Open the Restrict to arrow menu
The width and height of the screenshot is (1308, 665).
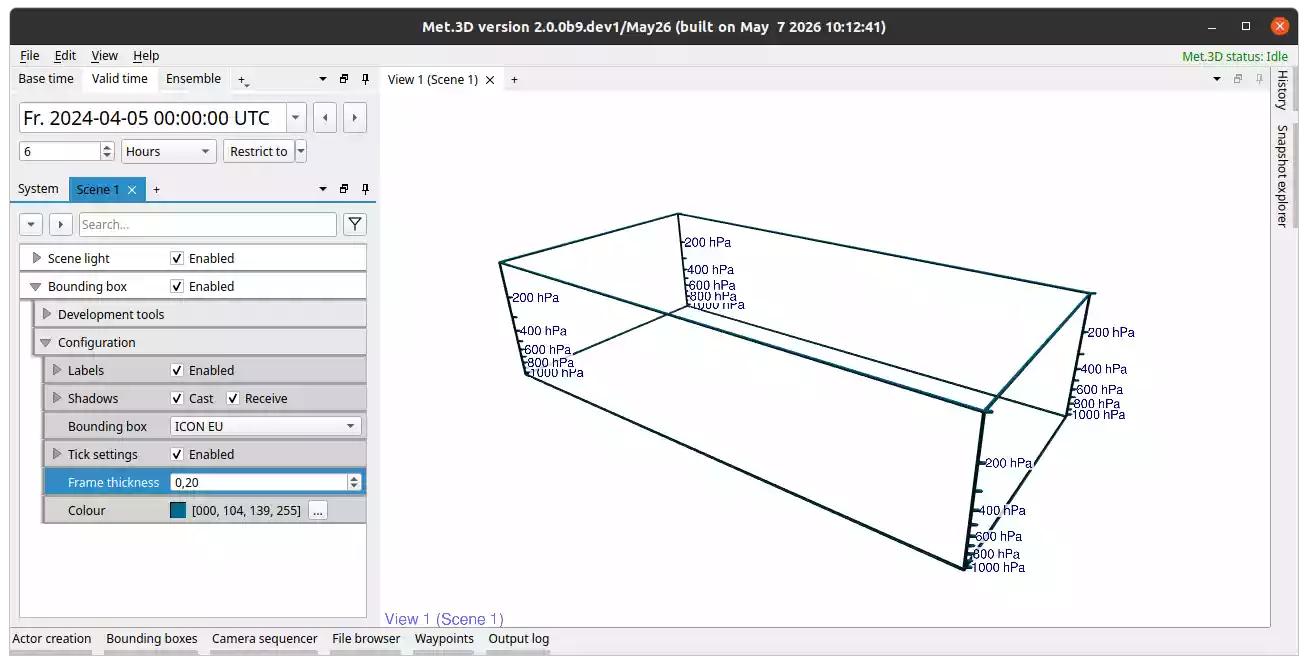301,151
